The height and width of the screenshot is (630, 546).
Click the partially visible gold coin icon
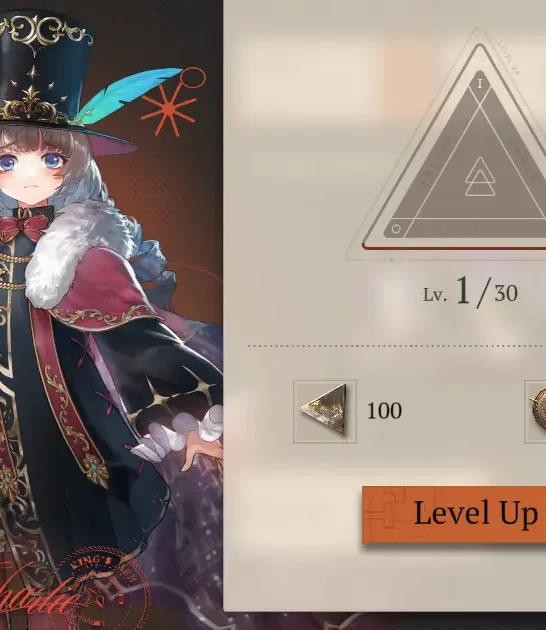click(x=536, y=411)
